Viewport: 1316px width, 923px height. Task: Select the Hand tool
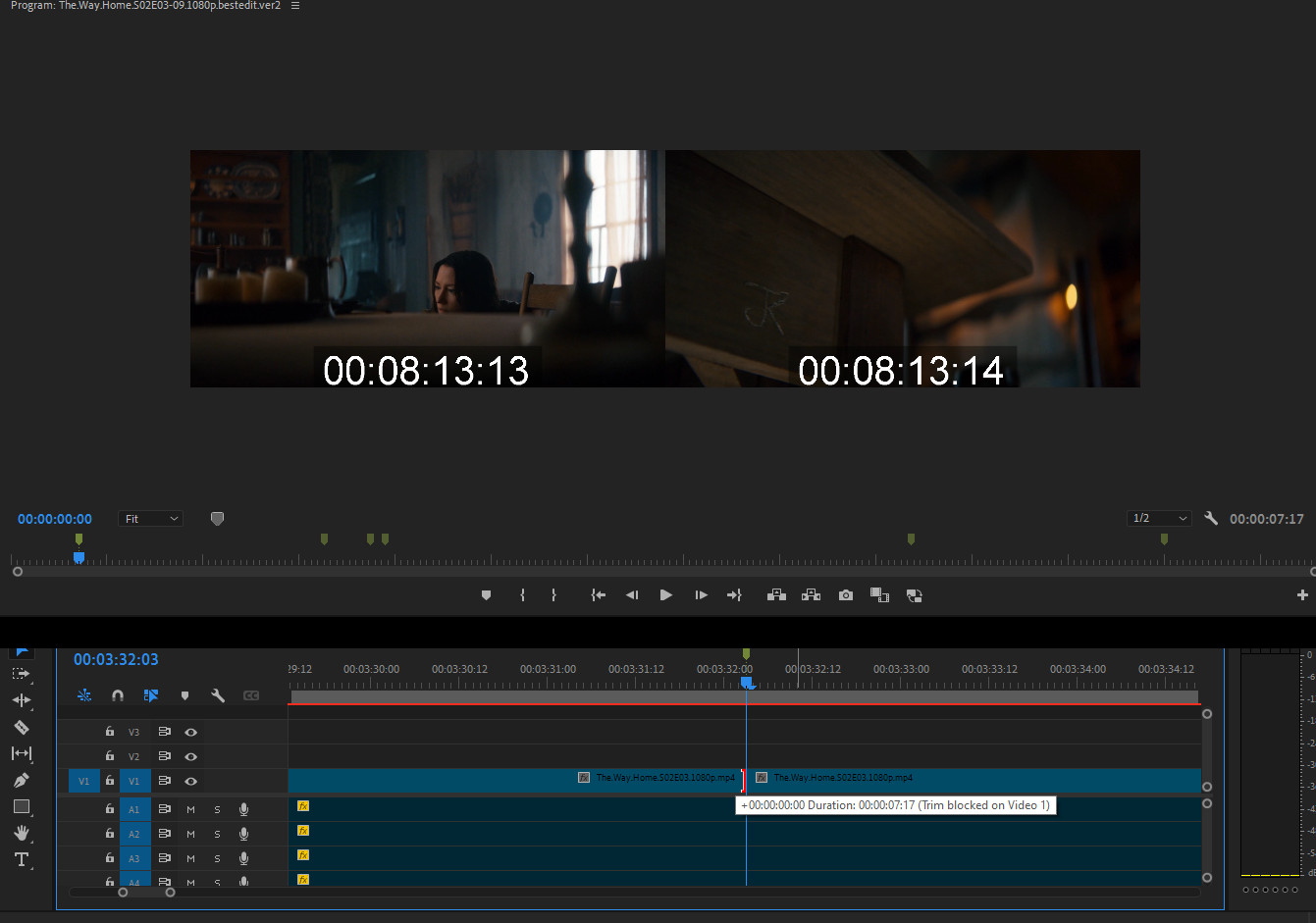tap(21, 833)
